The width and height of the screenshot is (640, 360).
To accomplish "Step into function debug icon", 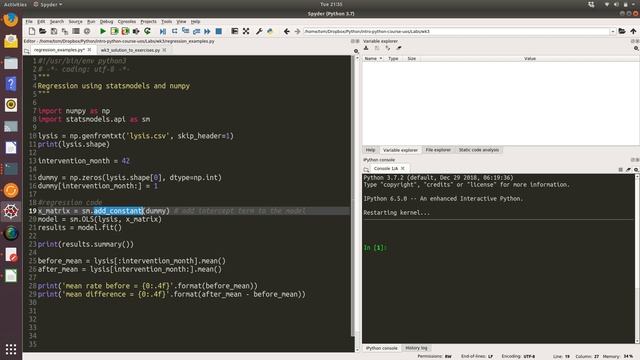I will (x=185, y=31).
